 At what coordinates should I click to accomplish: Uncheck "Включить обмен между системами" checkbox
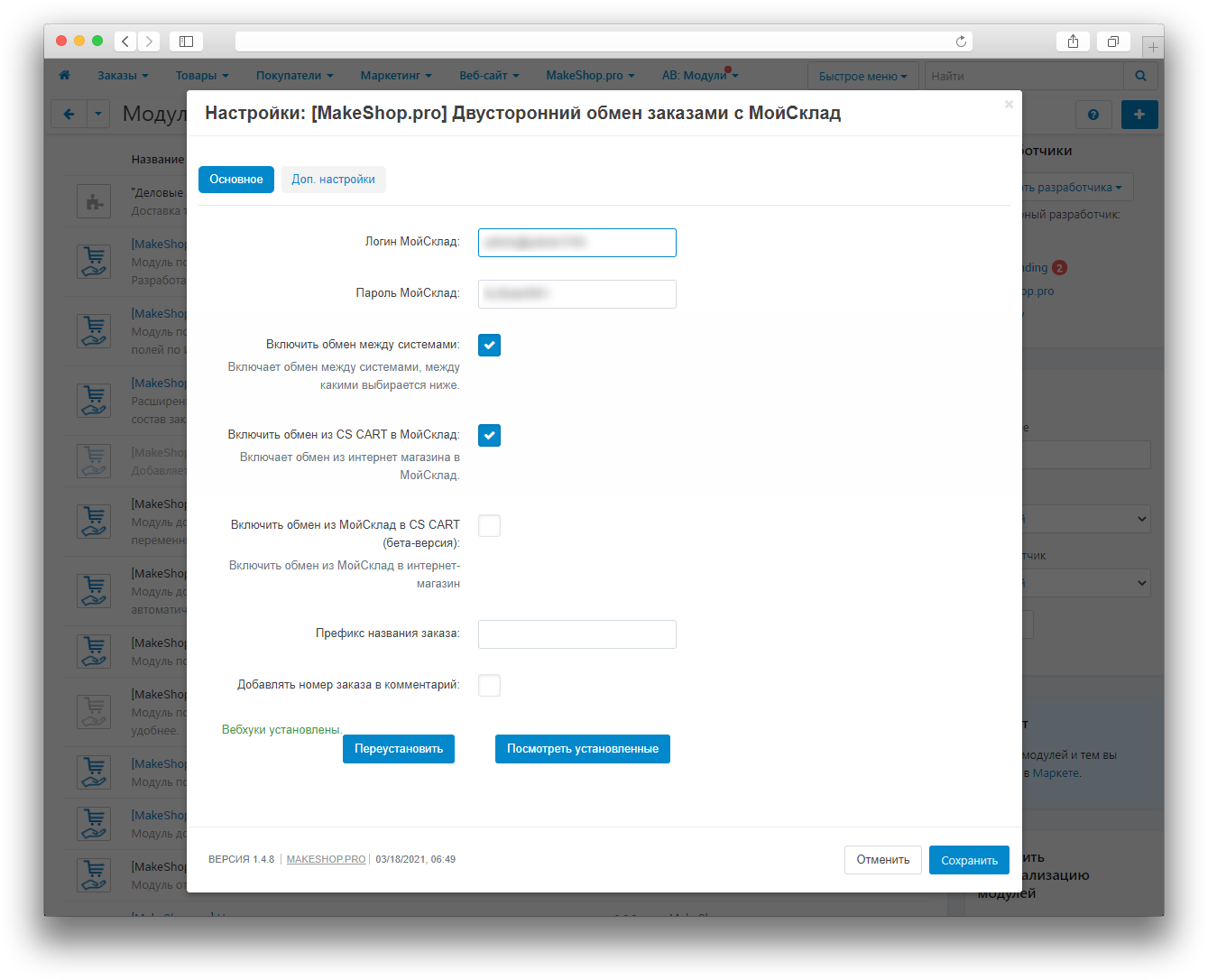(x=489, y=346)
